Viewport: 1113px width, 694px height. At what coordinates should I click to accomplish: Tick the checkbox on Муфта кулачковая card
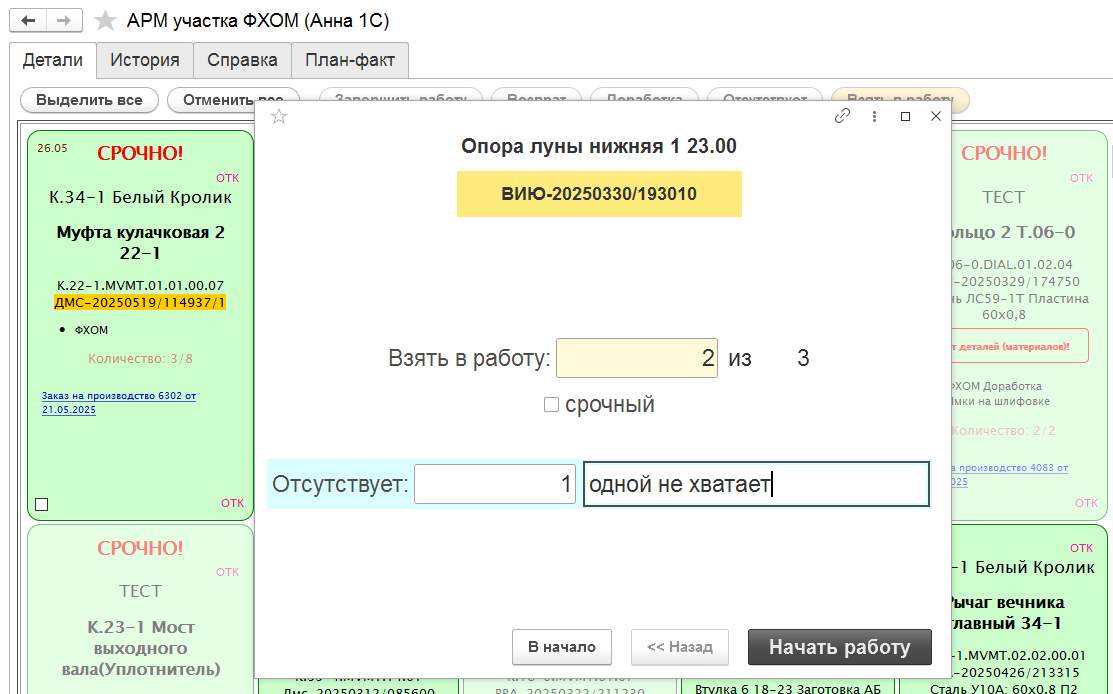[x=42, y=504]
